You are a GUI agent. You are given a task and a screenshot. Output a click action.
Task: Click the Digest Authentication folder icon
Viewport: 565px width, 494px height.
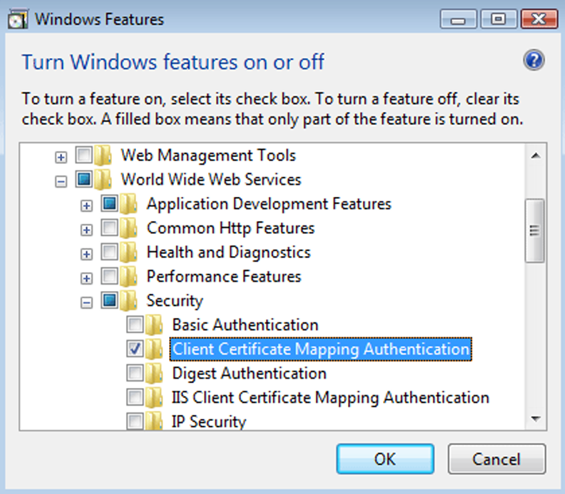tap(154, 373)
